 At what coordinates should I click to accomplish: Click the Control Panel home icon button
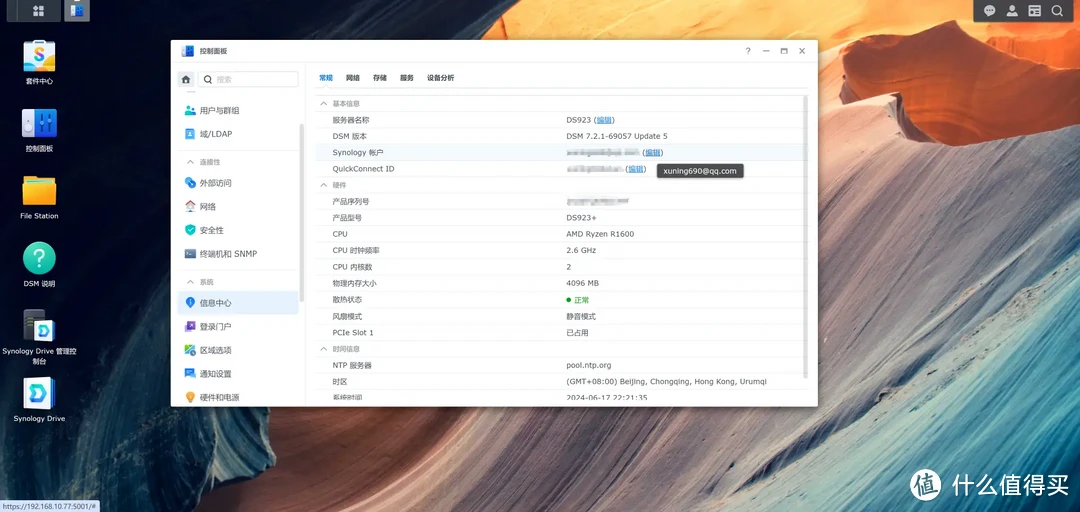point(186,79)
